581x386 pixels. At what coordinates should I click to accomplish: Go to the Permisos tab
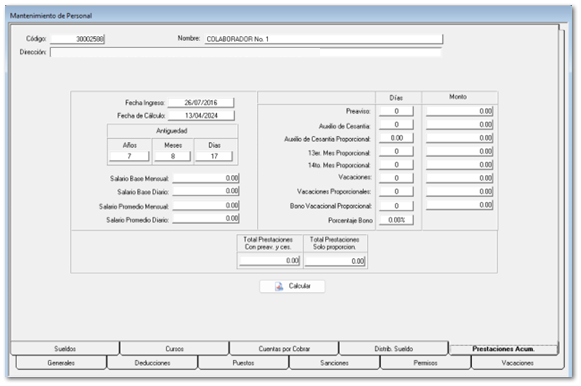click(425, 363)
